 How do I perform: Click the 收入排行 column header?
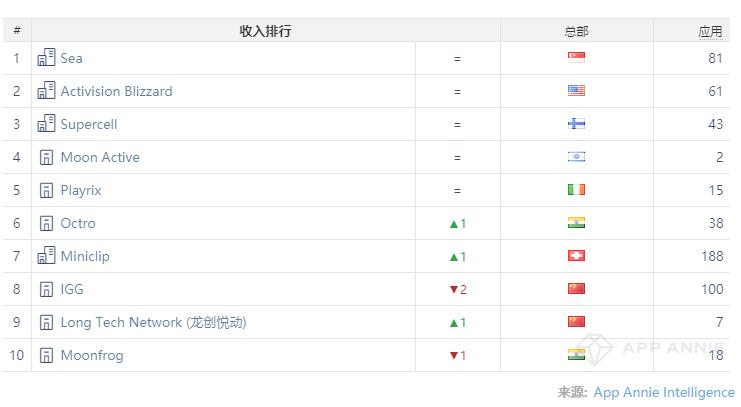point(265,31)
